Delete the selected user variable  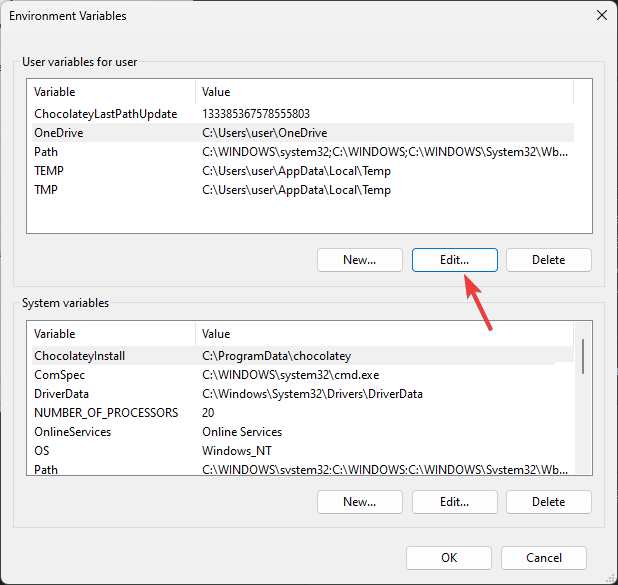(x=548, y=260)
